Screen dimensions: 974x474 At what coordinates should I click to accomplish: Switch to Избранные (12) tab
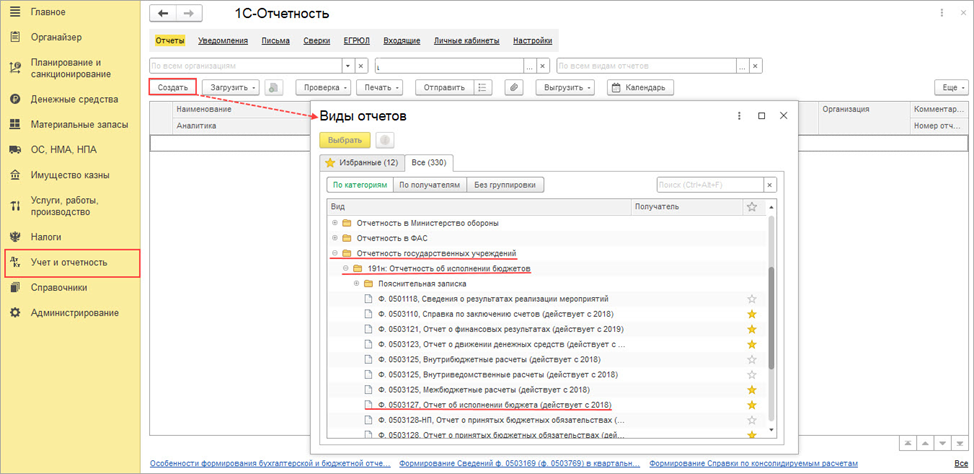click(362, 162)
